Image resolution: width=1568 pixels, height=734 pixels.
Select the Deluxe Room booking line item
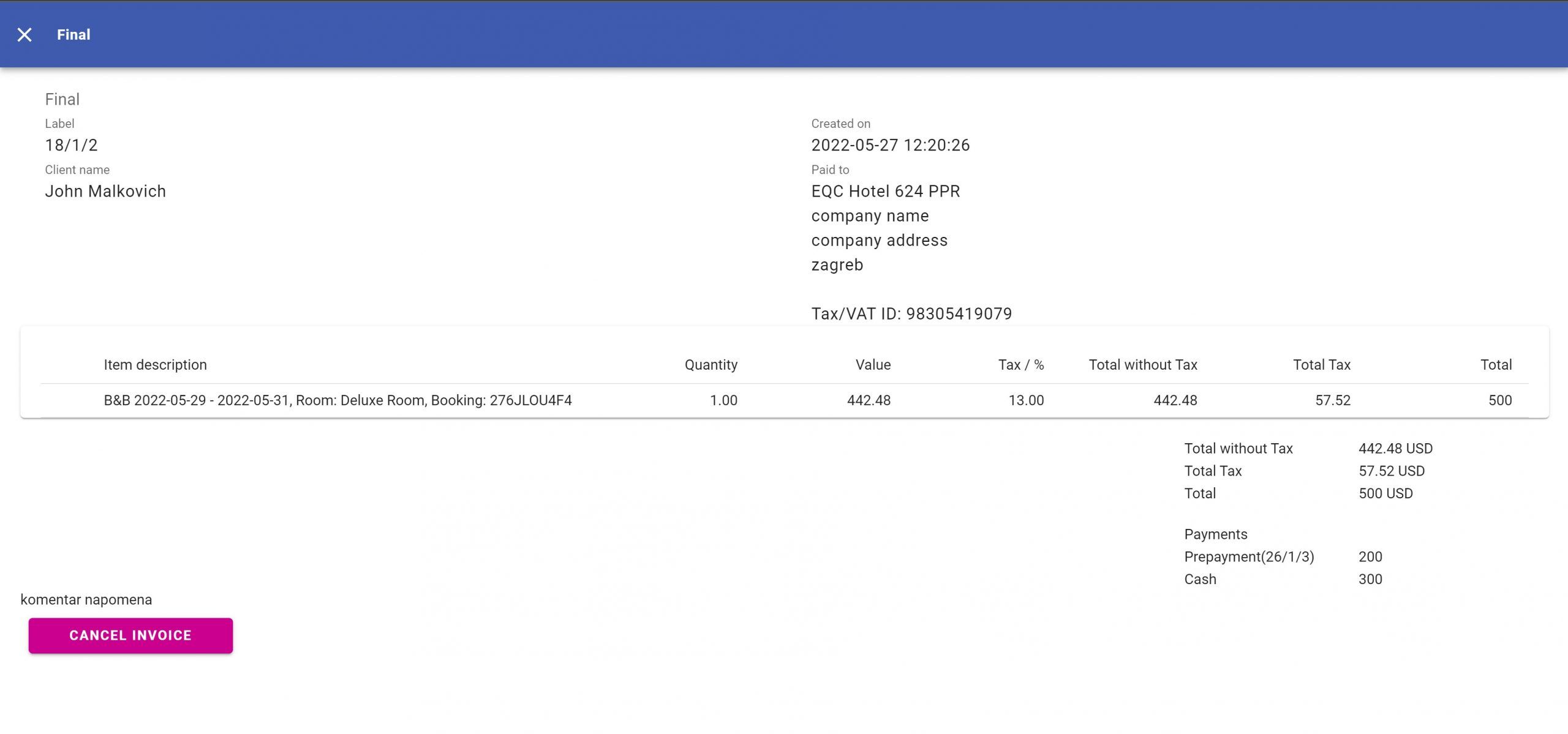[337, 400]
